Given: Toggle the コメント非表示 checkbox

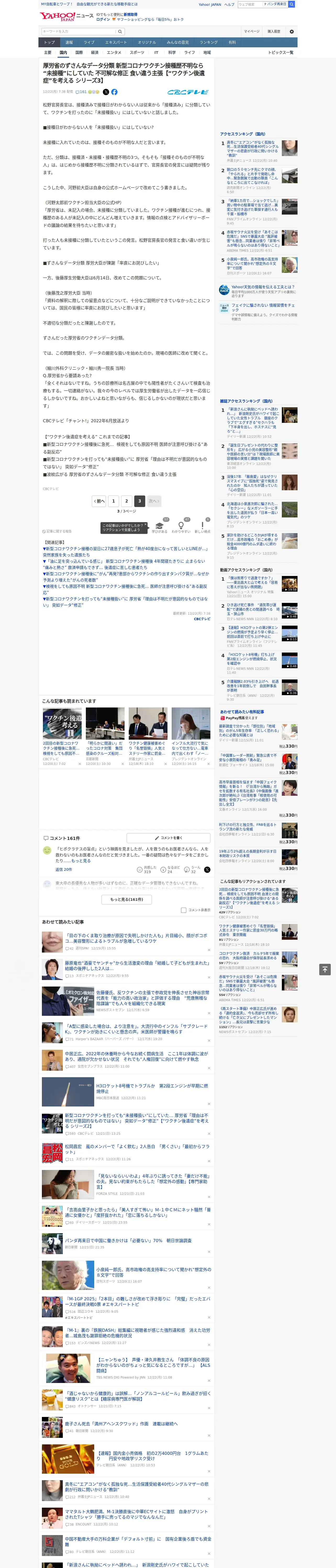Looking at the screenshot, I should [x=183, y=910].
